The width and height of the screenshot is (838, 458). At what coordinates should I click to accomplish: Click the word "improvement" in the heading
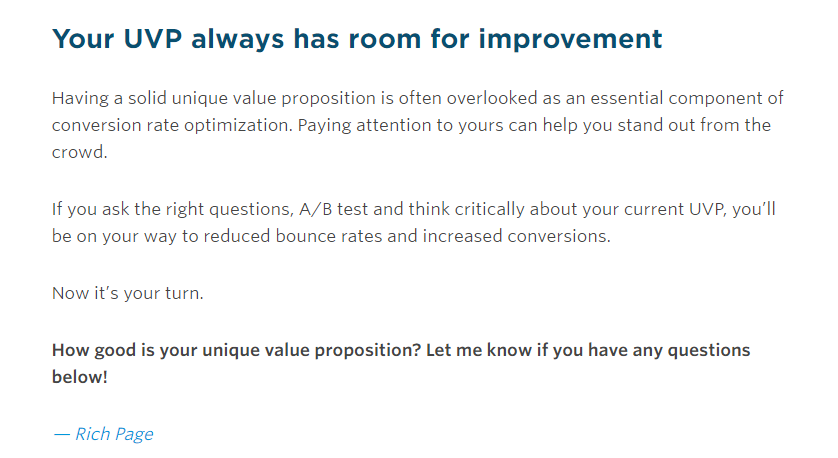[570, 40]
